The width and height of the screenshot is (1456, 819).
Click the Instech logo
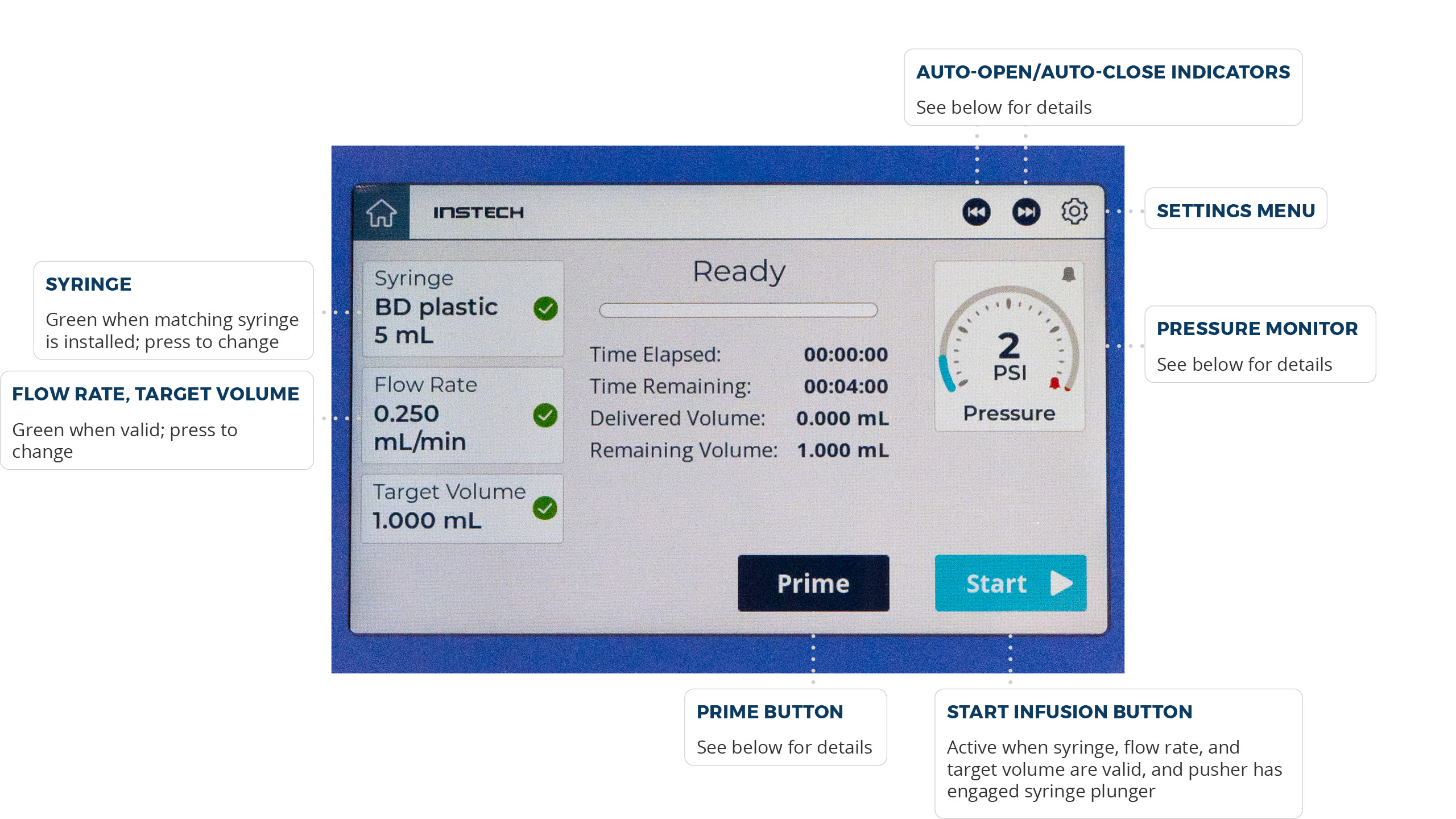point(478,213)
